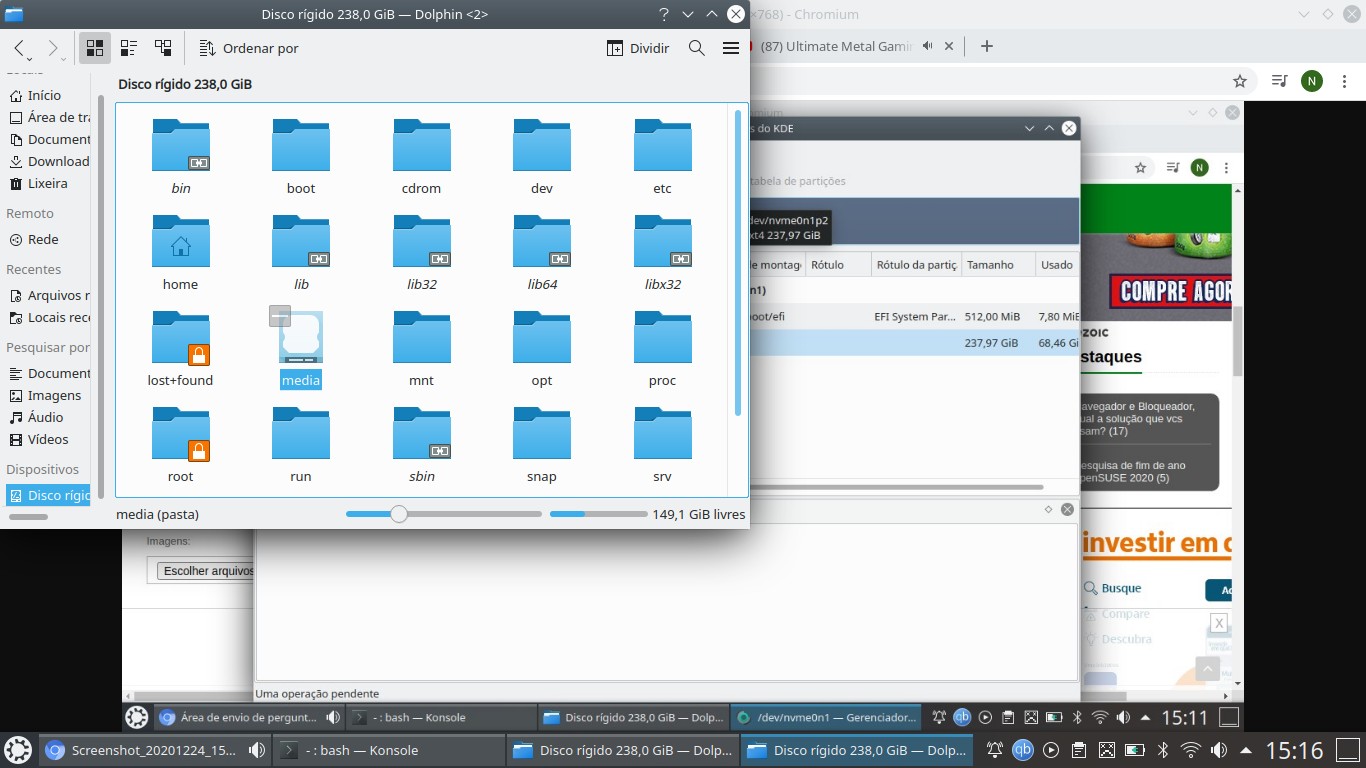Screen dimensions: 1366x768
Task: Go to Início in Places panel
Action: coord(47,95)
